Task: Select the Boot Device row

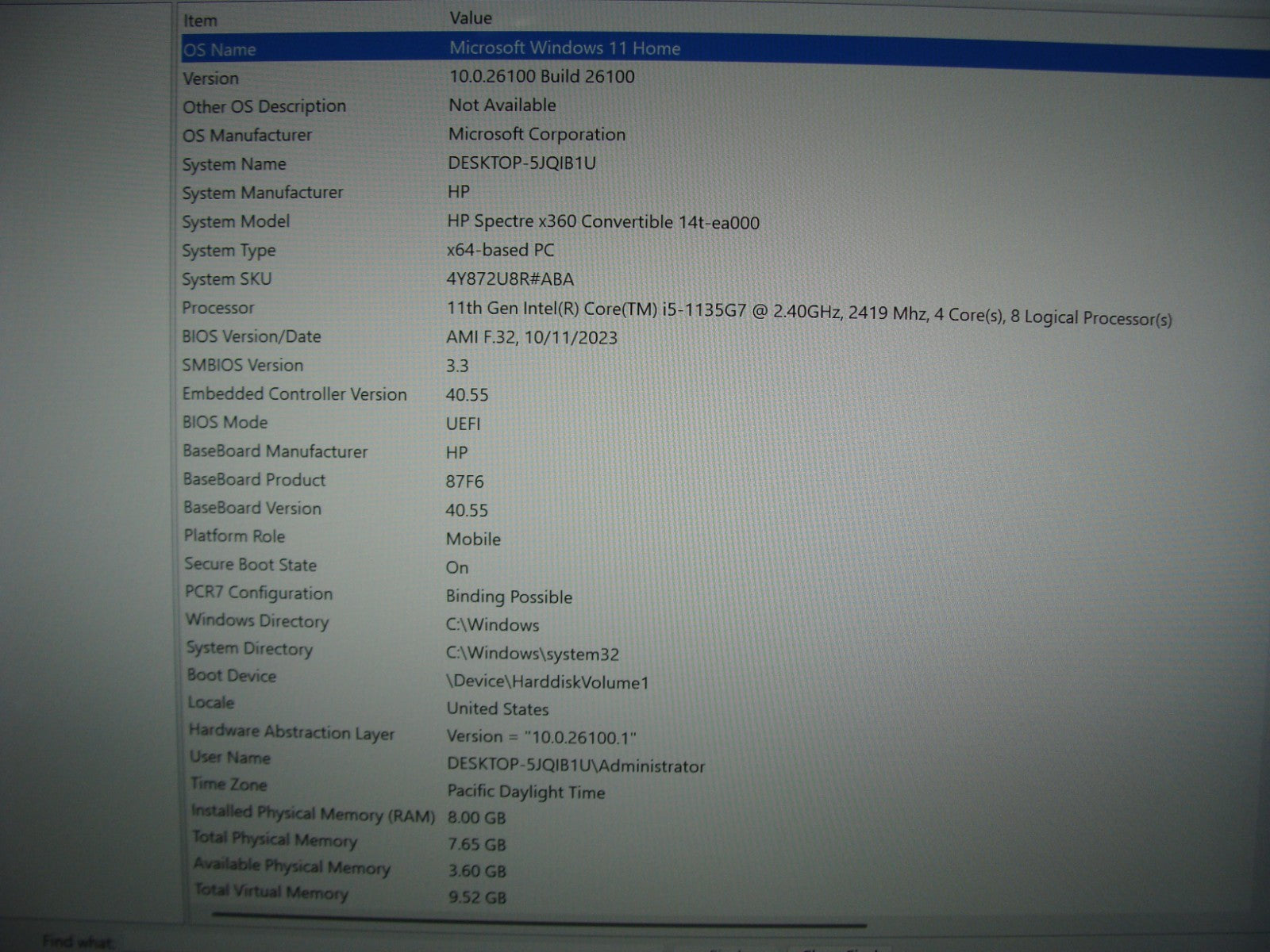Action: click(232, 676)
